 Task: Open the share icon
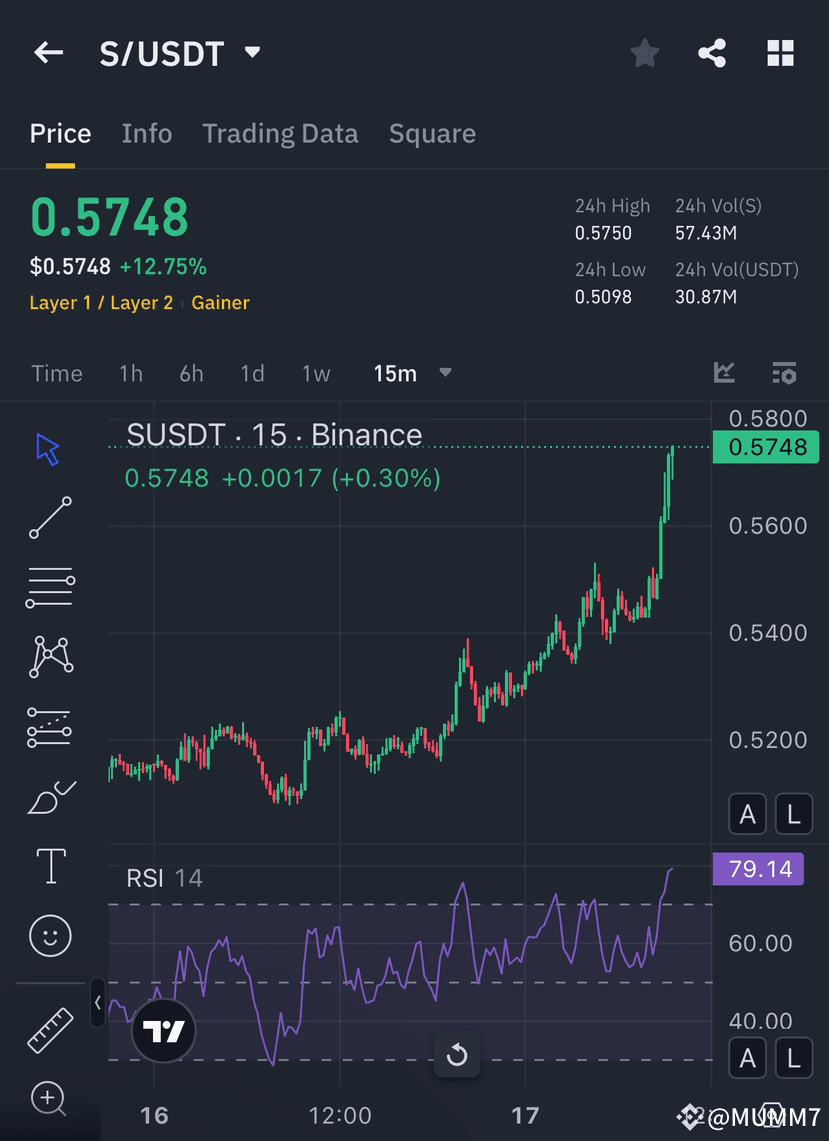tap(712, 53)
